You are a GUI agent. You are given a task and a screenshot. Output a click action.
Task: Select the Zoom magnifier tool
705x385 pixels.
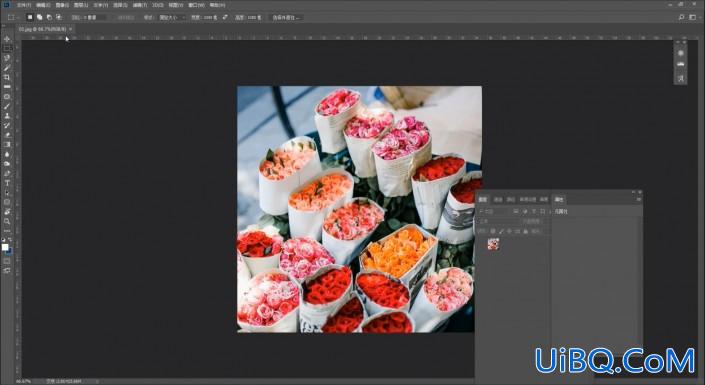[7, 221]
